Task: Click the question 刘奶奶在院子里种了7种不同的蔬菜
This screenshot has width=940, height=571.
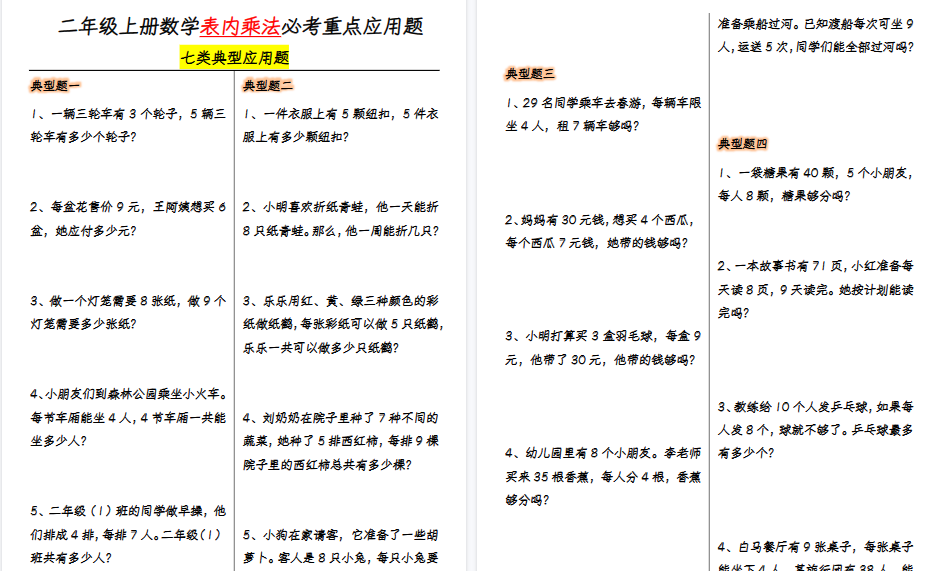Action: 341,441
